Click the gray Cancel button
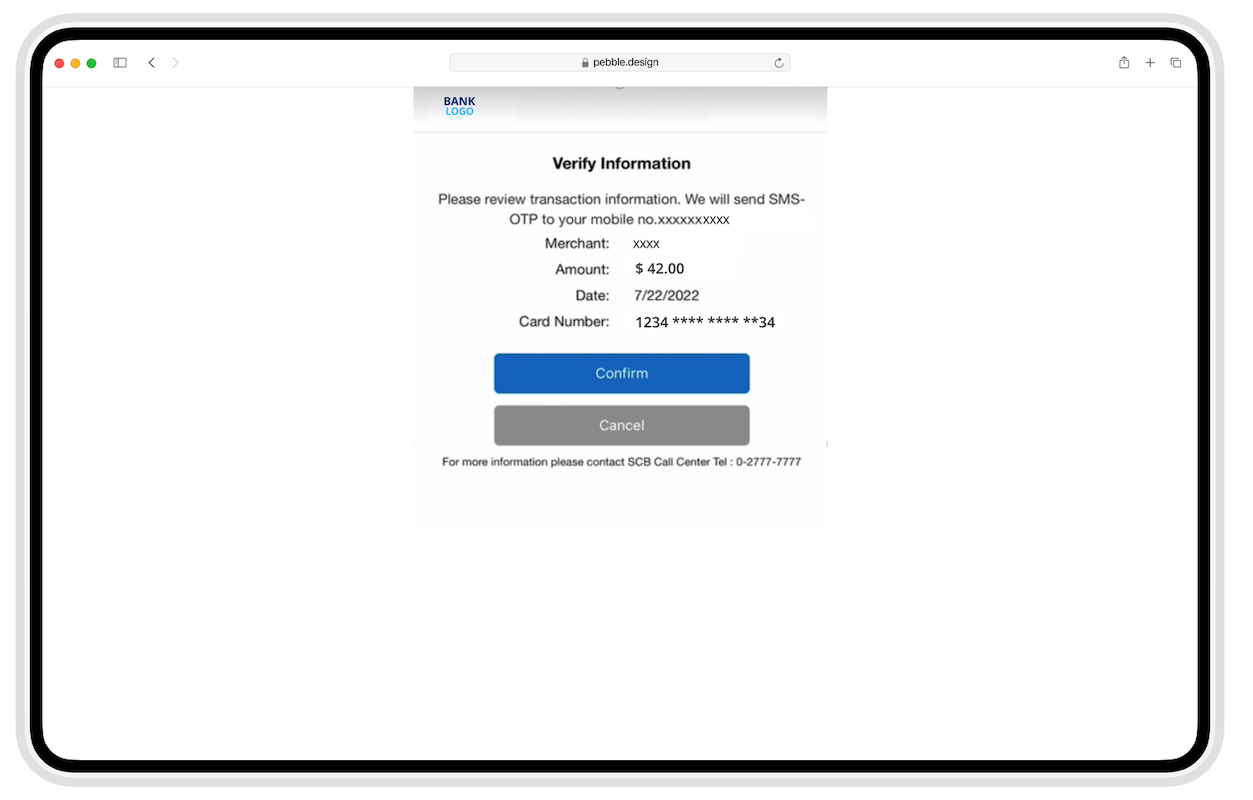 [622, 425]
